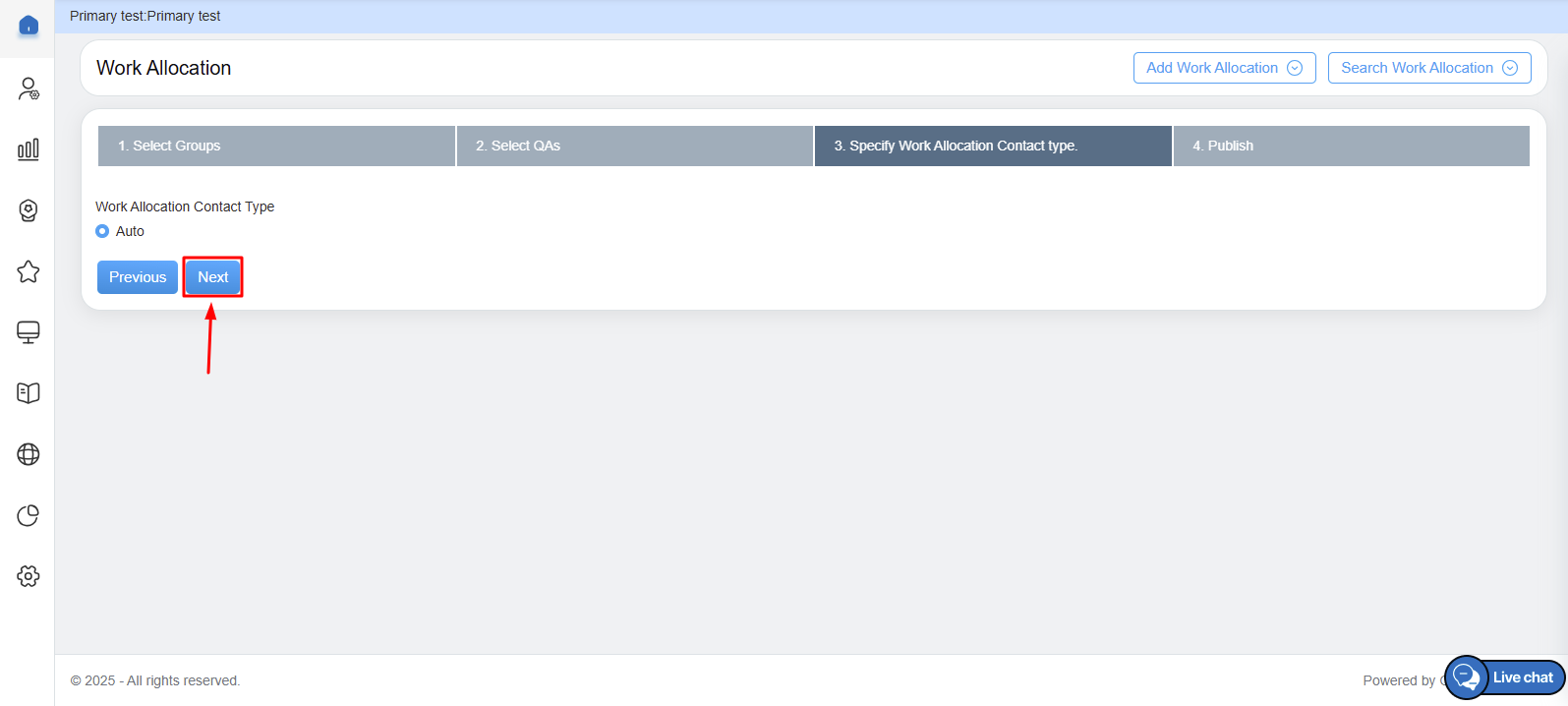Click the home icon in the sidebar
The height and width of the screenshot is (706, 1568).
(29, 26)
